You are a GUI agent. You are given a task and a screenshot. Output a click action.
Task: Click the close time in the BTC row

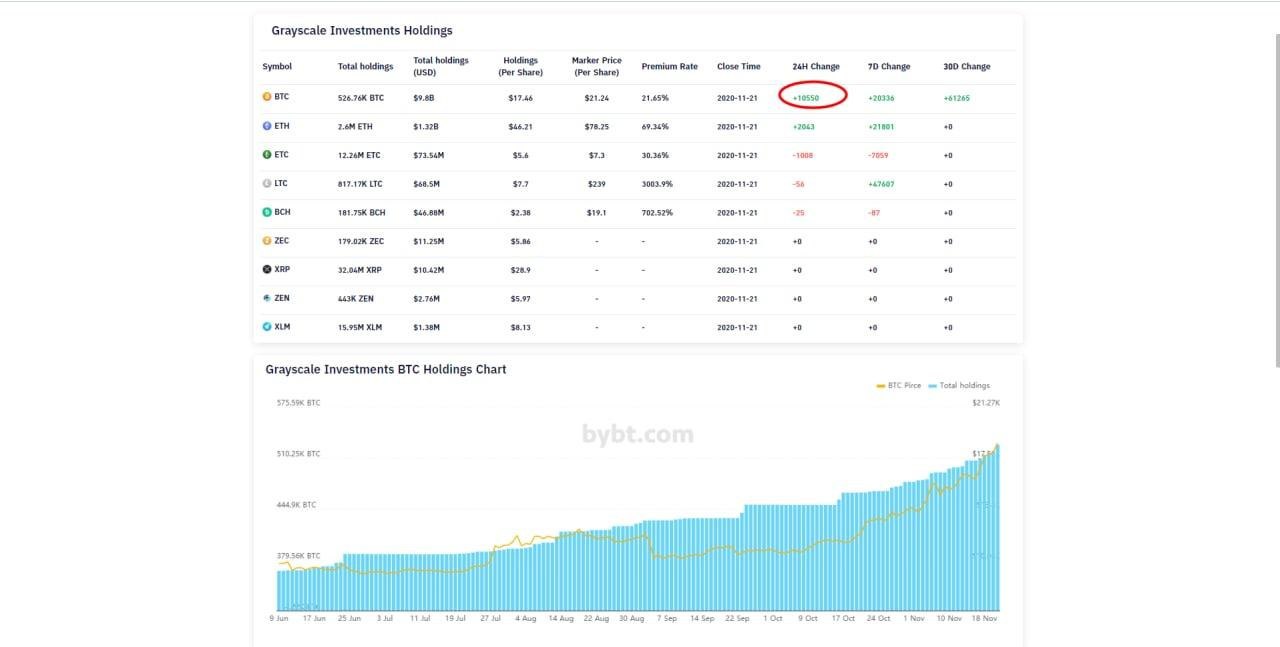(737, 98)
